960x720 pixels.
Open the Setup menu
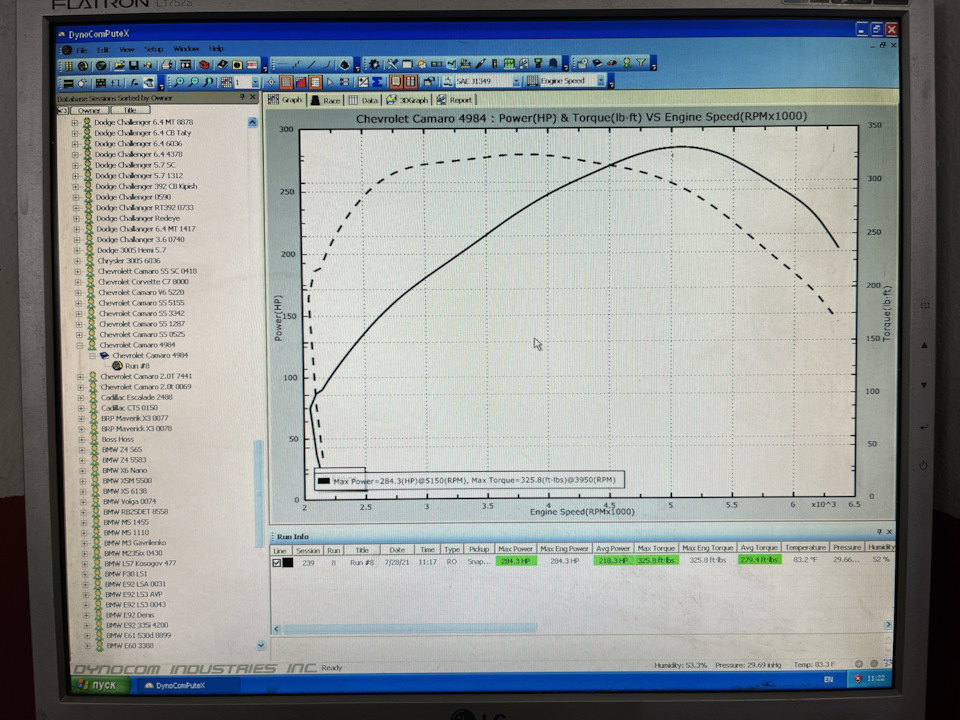[154, 49]
